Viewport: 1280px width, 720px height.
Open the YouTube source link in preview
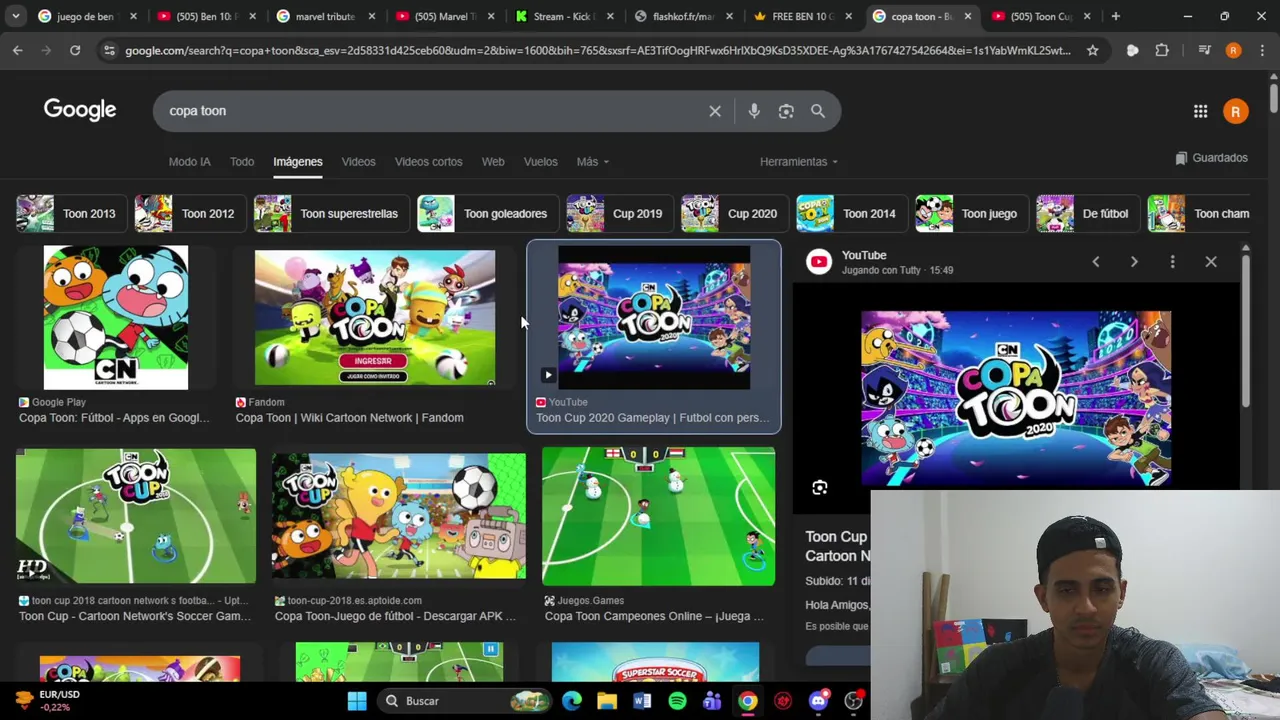tap(864, 255)
